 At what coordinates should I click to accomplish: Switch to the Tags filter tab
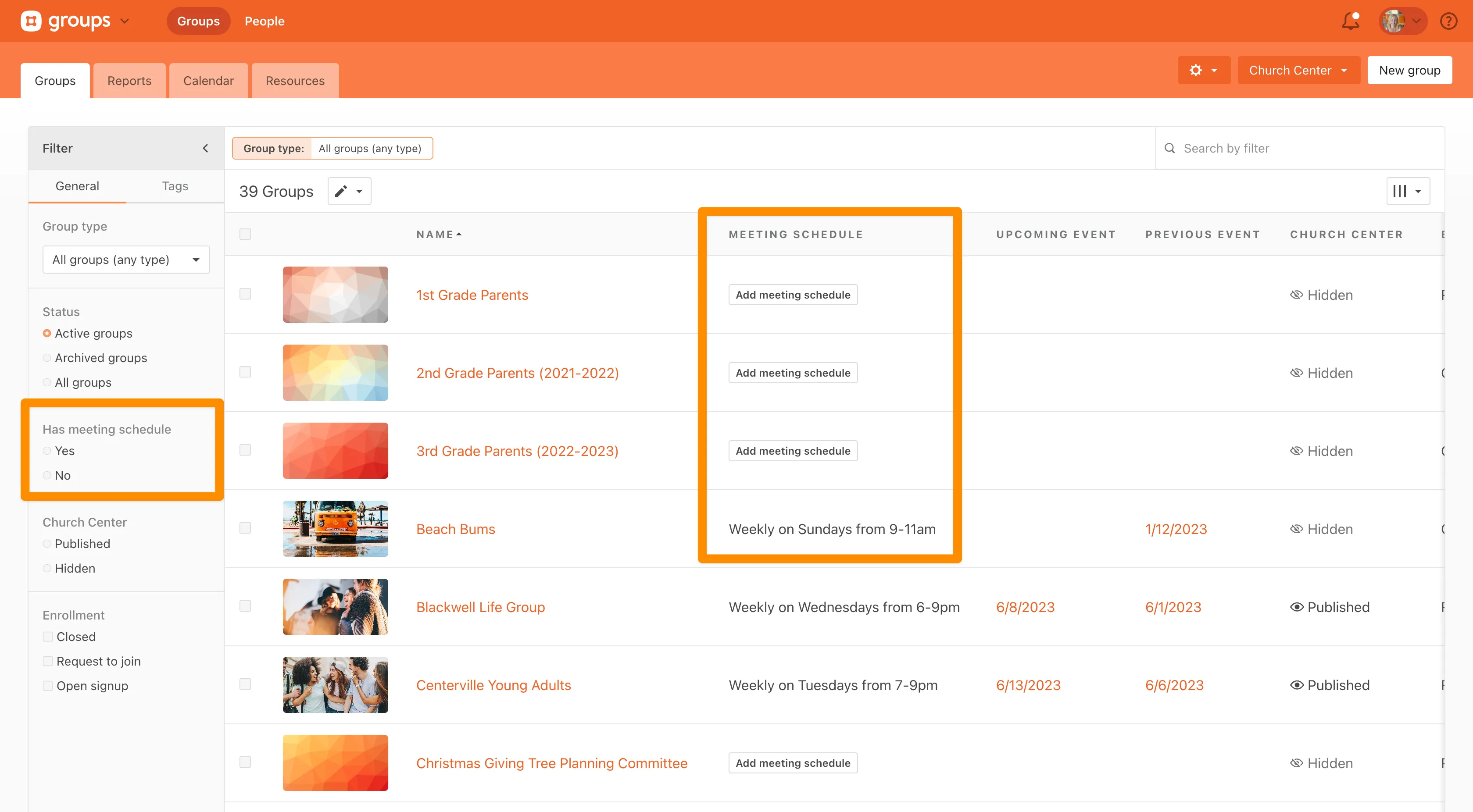point(175,186)
